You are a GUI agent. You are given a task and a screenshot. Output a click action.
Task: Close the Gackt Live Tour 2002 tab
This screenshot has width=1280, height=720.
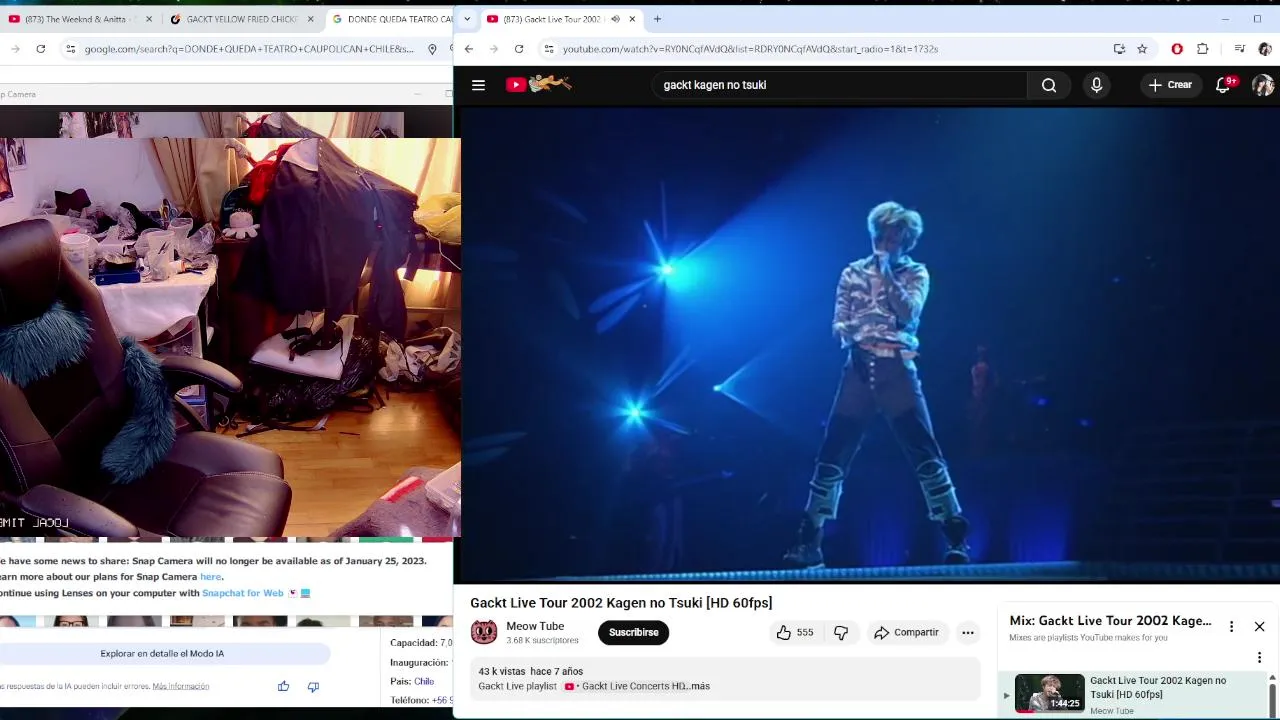[632, 19]
